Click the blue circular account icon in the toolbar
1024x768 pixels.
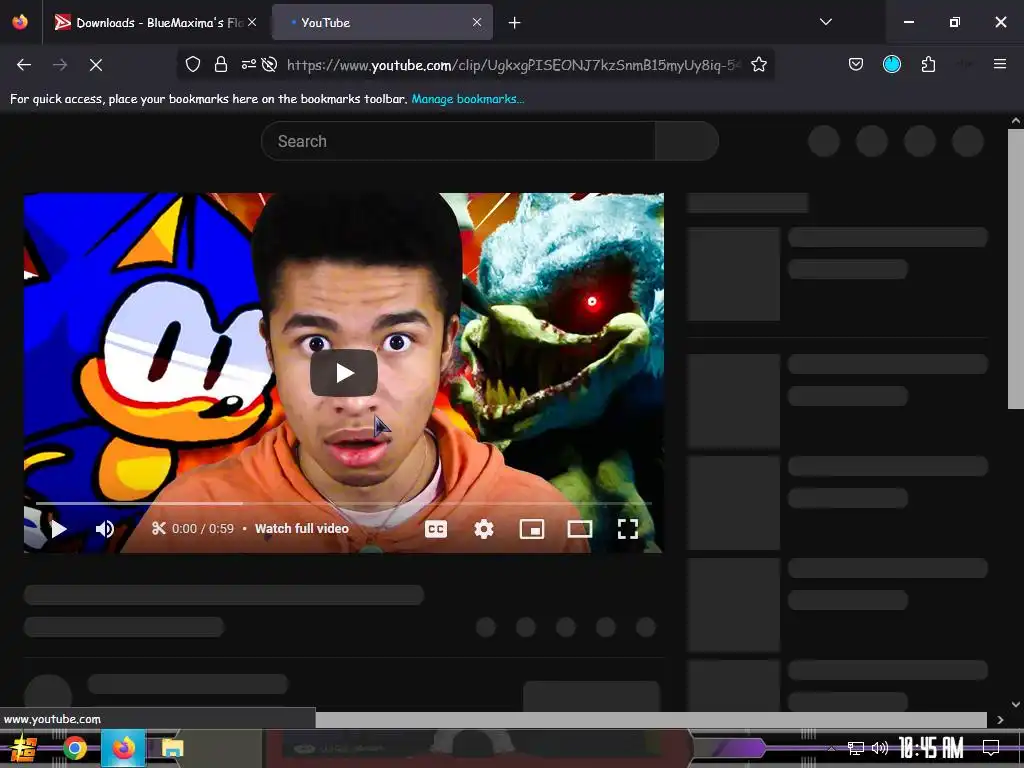click(891, 64)
